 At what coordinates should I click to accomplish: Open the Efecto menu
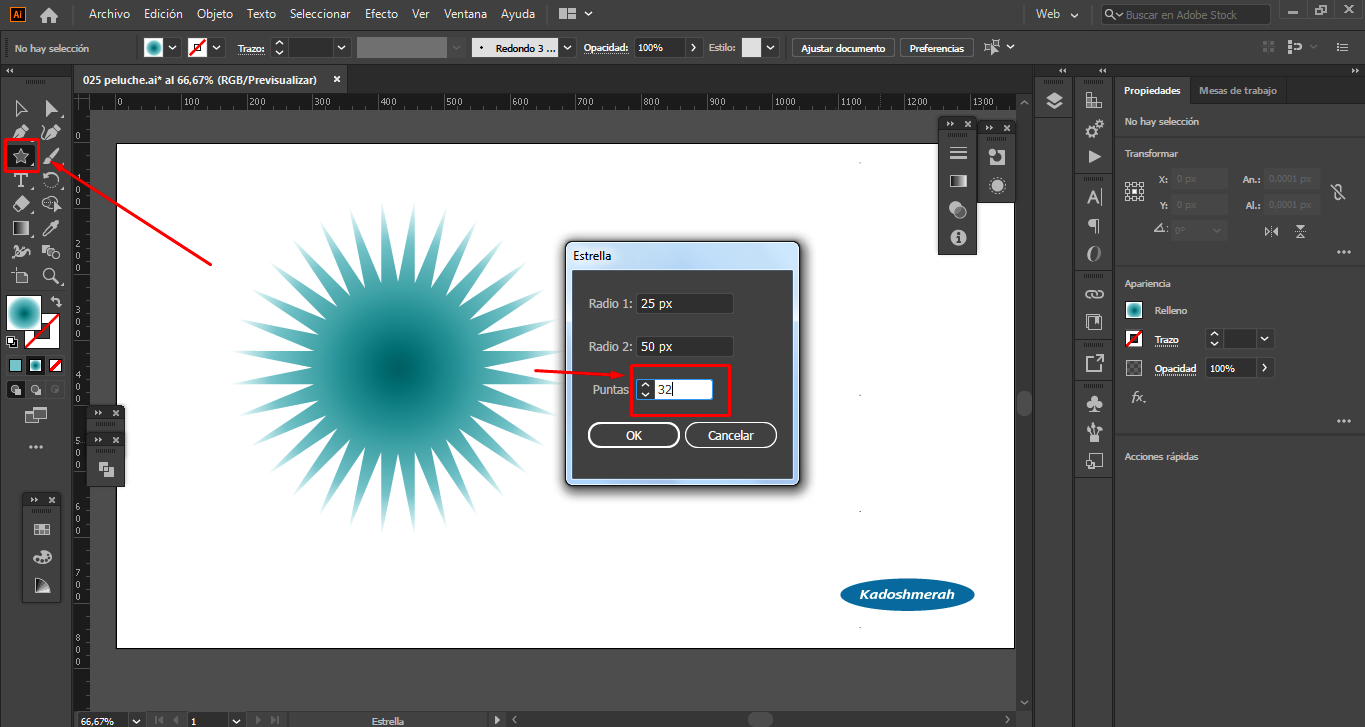coord(381,14)
